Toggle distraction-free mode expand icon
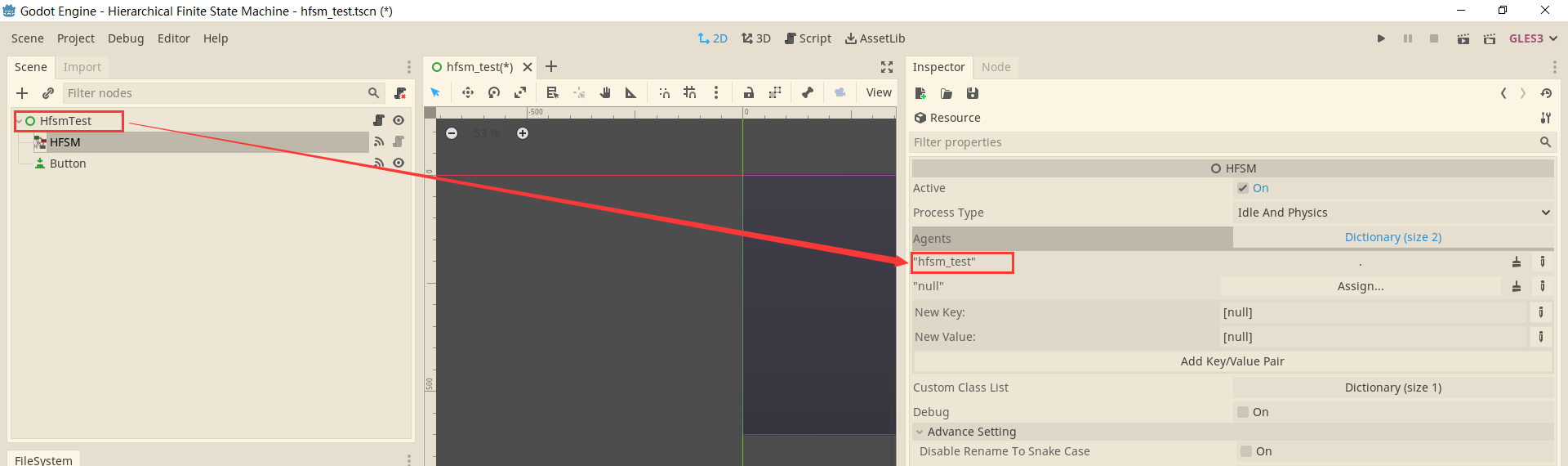 [887, 67]
